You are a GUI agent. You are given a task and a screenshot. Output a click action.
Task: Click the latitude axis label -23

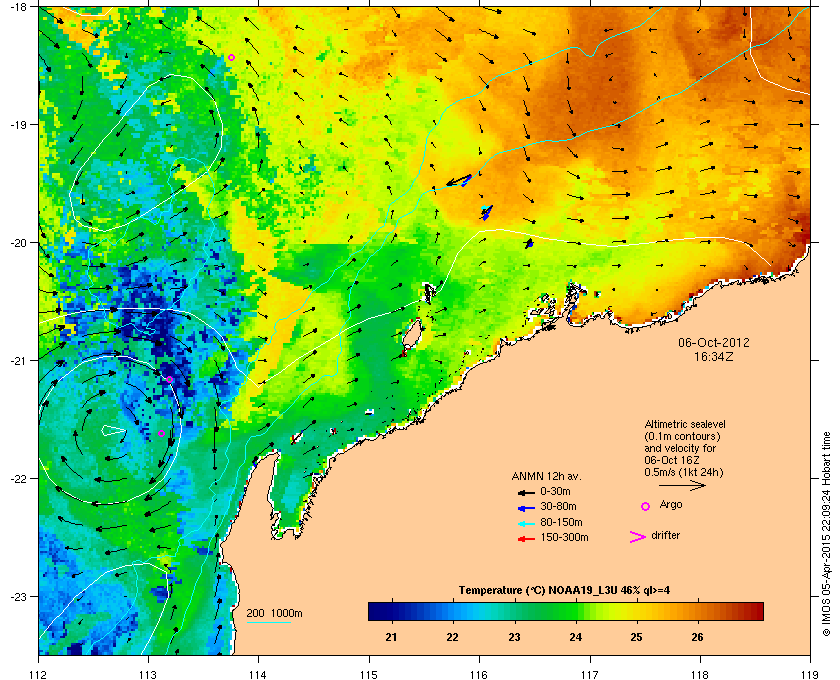(19, 596)
